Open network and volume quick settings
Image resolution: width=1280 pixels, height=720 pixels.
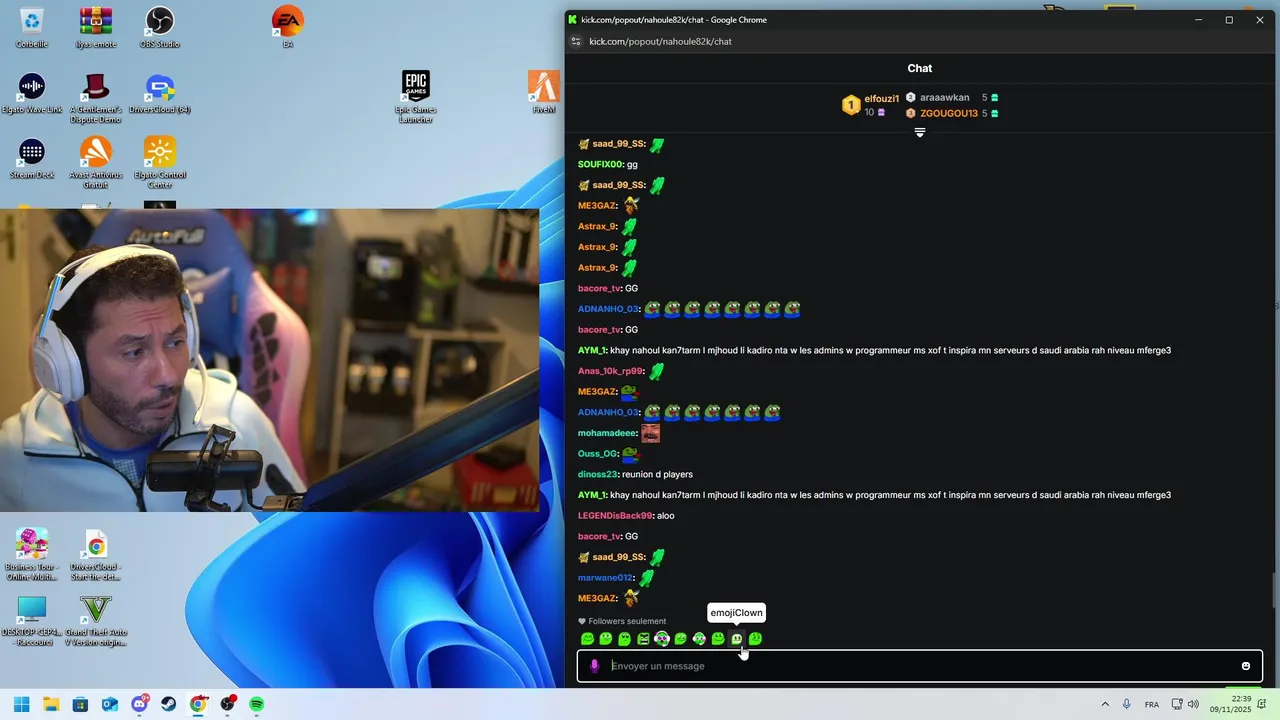pyautogui.click(x=1185, y=704)
